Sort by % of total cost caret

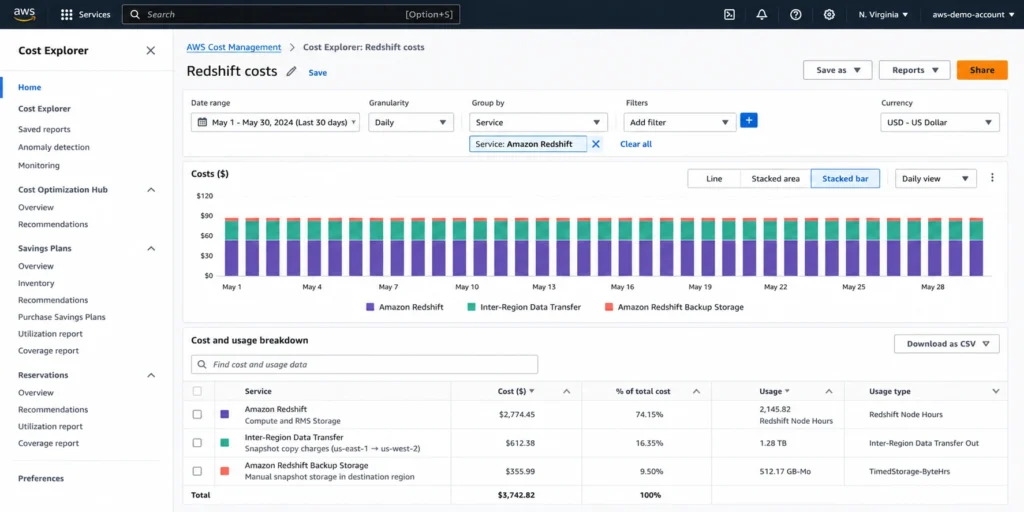tap(696, 391)
